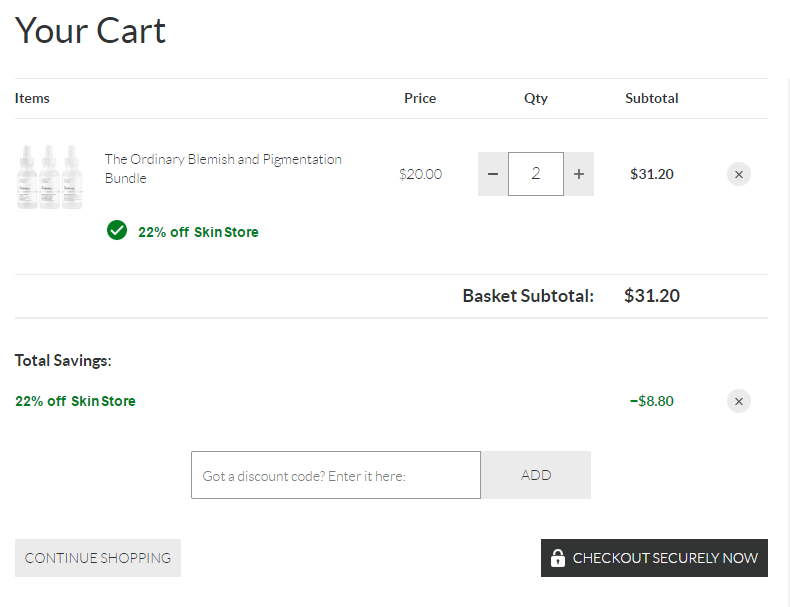790x607 pixels.
Task: Remove the 22% off discount from savings
Action: click(739, 401)
